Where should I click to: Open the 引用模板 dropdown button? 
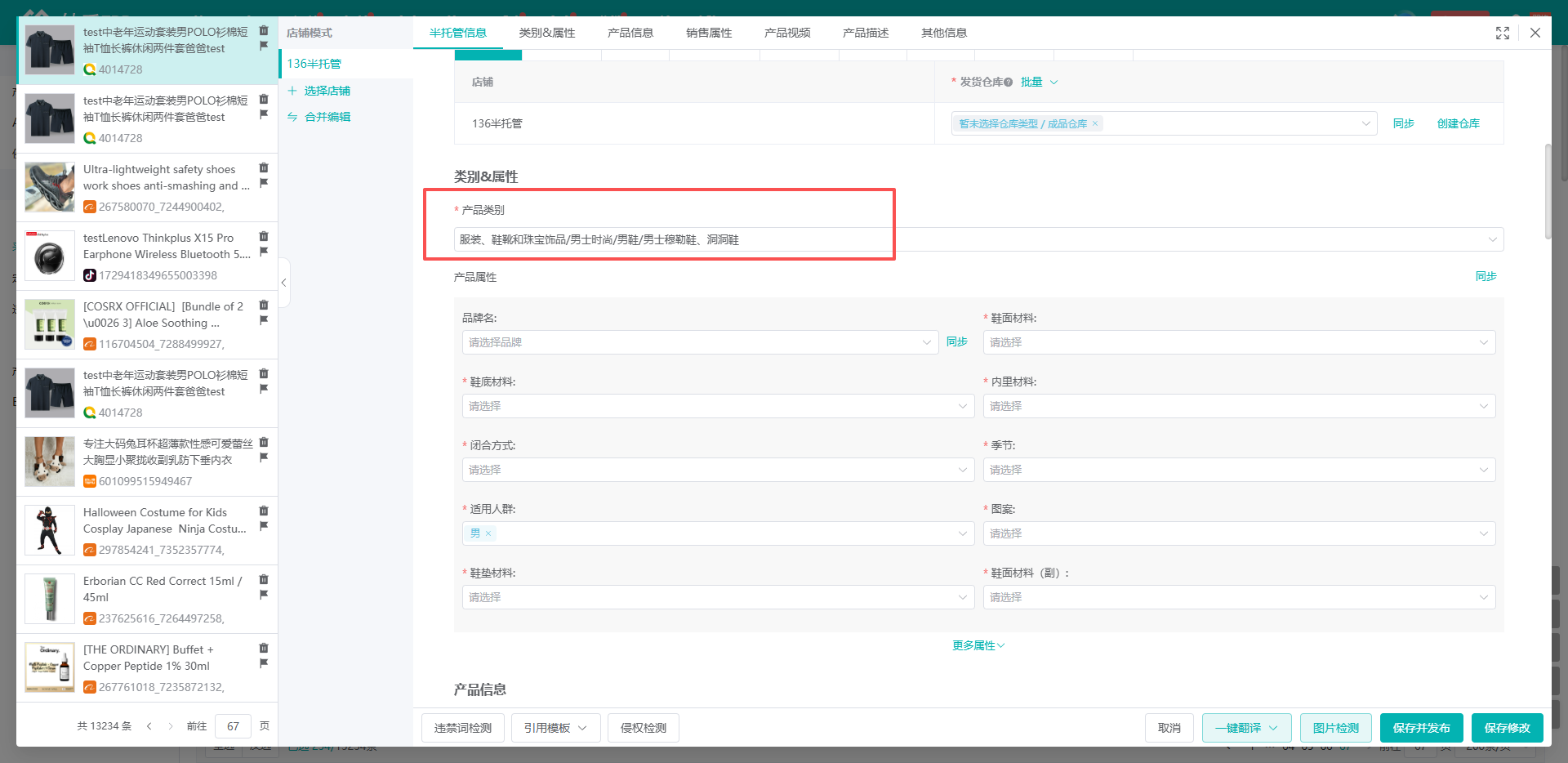click(555, 728)
